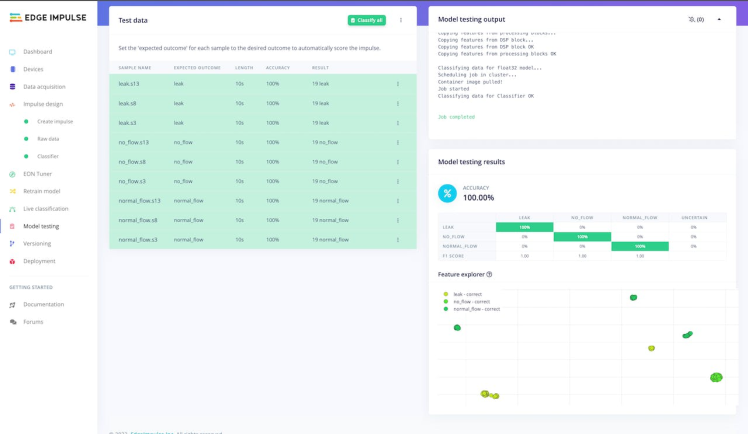Open row menu for normal_flow.s3
This screenshot has height=434, width=748.
[397, 240]
